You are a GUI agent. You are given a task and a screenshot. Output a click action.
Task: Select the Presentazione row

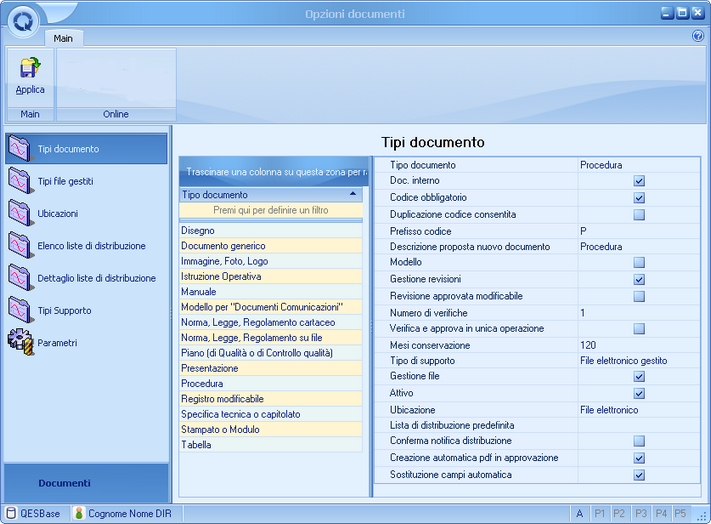tap(271, 368)
